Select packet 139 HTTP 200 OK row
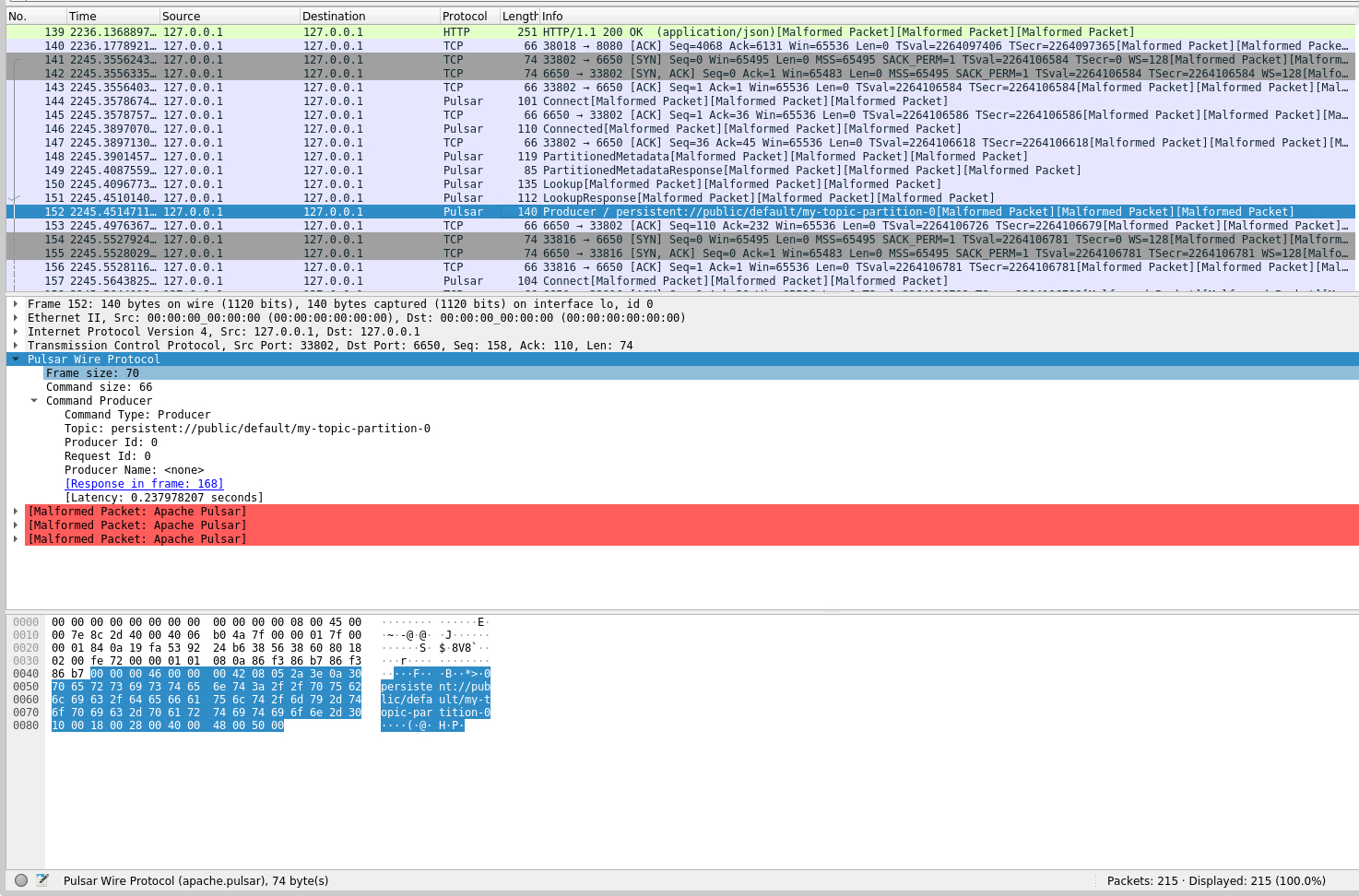This screenshot has height=896, width=1359. 680,31
